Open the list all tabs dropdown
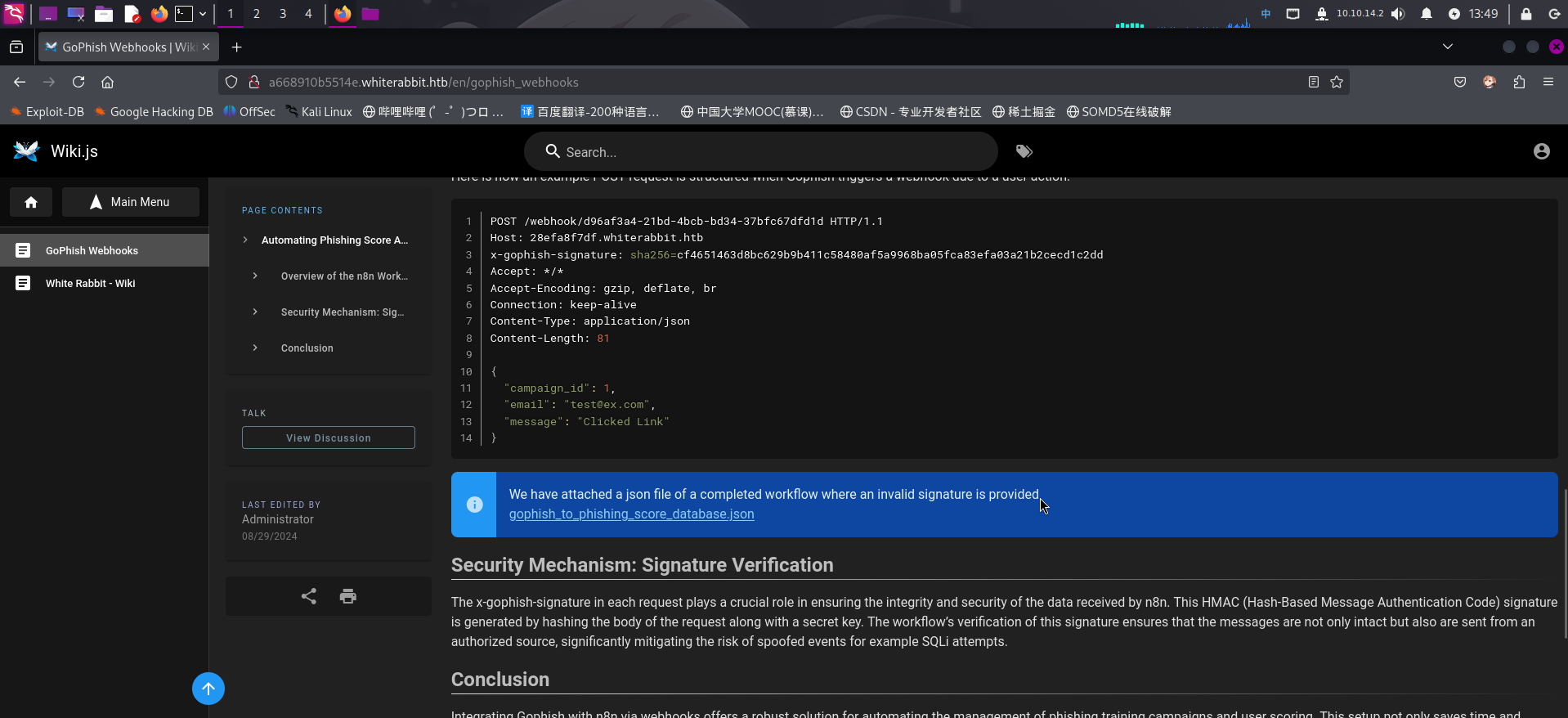 (1448, 47)
